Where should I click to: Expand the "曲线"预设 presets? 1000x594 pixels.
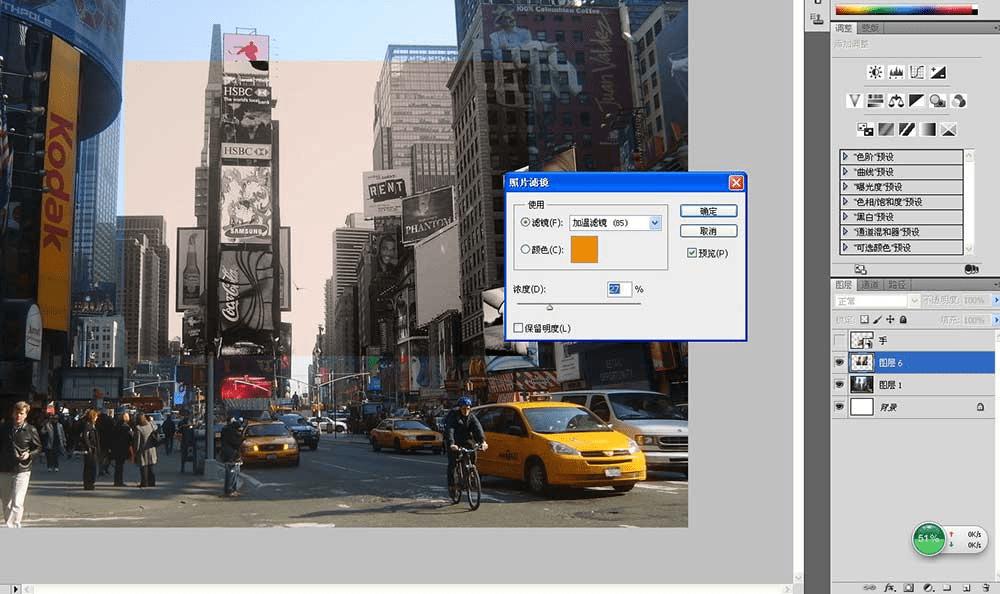[845, 172]
